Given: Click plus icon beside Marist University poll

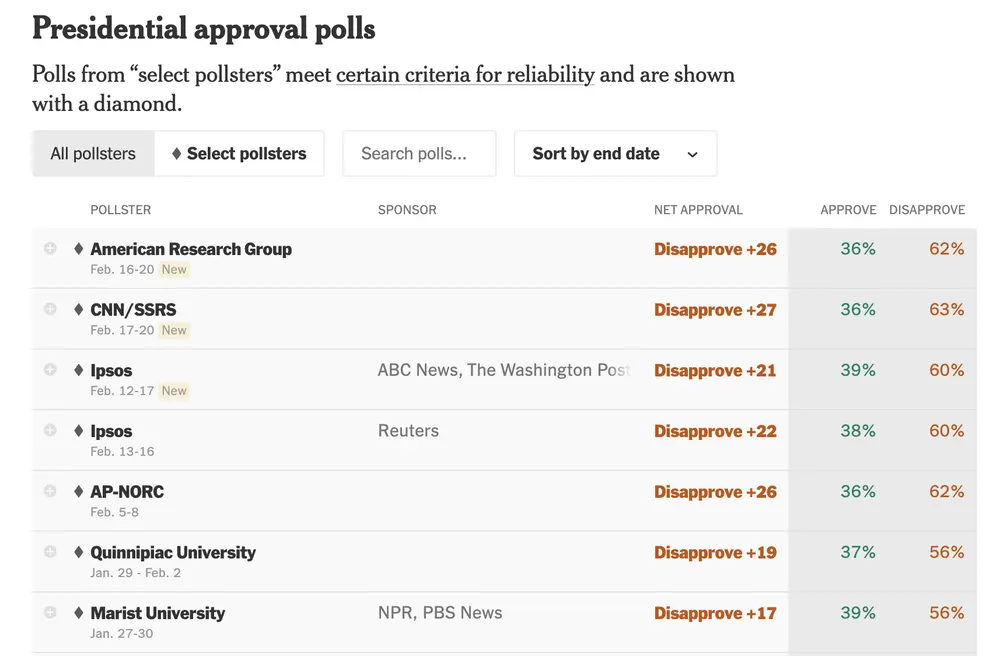Looking at the screenshot, I should (50, 612).
